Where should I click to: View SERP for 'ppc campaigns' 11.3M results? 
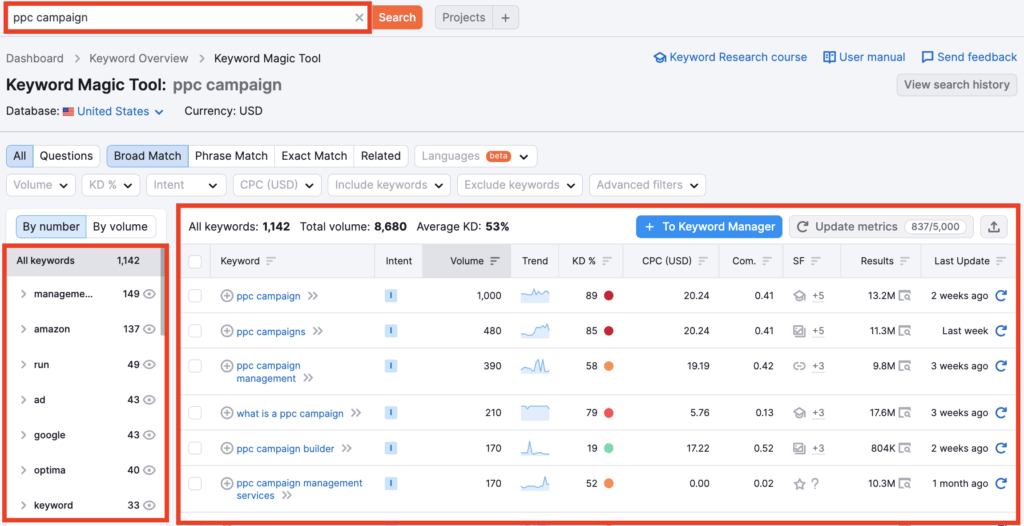(x=904, y=331)
